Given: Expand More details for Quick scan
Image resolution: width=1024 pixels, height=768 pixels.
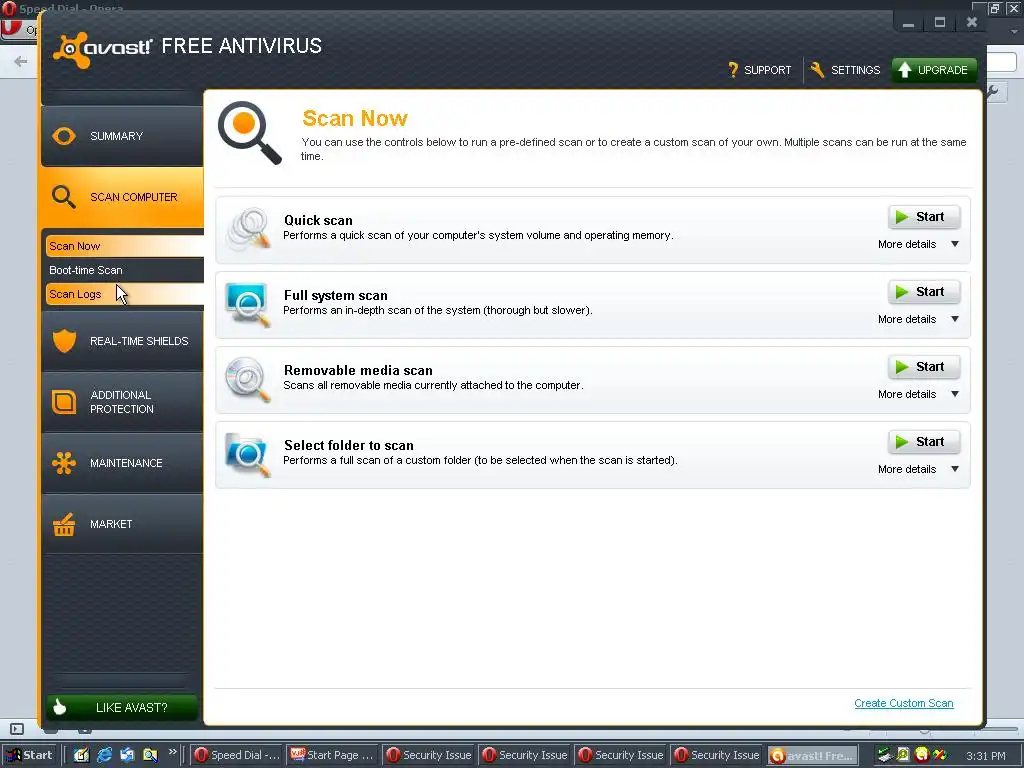Looking at the screenshot, I should [x=918, y=244].
